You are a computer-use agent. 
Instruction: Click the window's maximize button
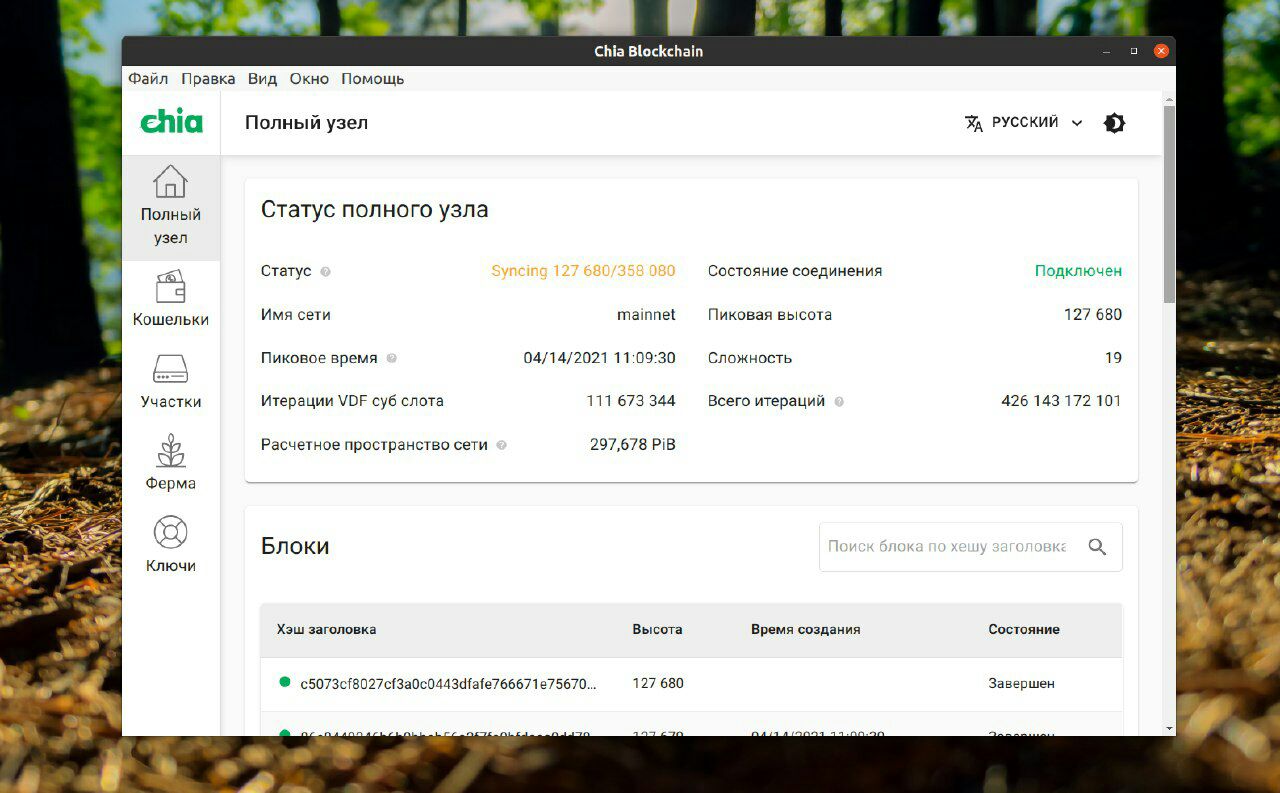point(1134,50)
